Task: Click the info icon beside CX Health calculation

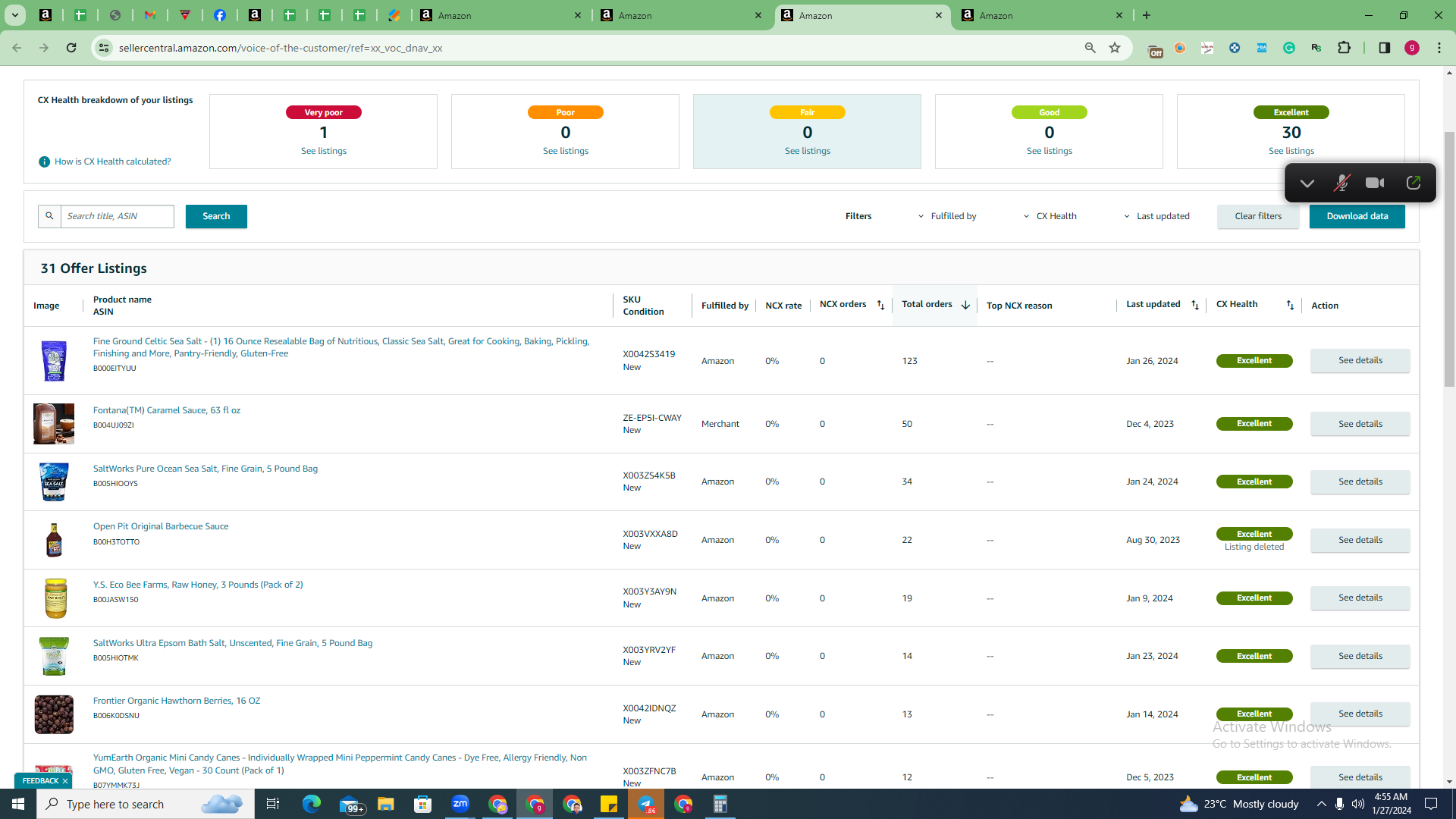Action: [44, 162]
